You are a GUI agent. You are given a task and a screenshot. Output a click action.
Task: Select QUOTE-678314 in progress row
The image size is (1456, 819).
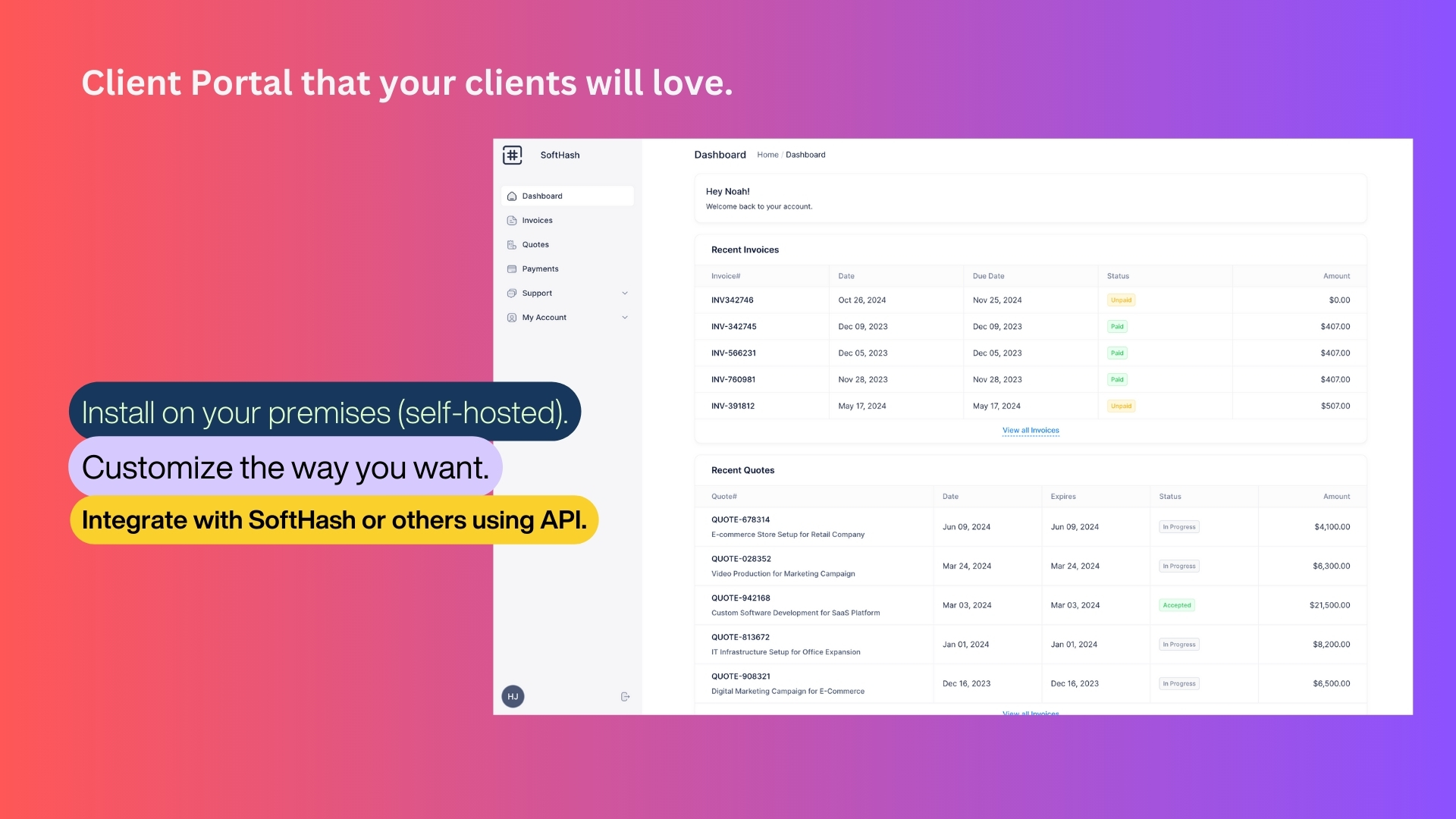point(1030,527)
